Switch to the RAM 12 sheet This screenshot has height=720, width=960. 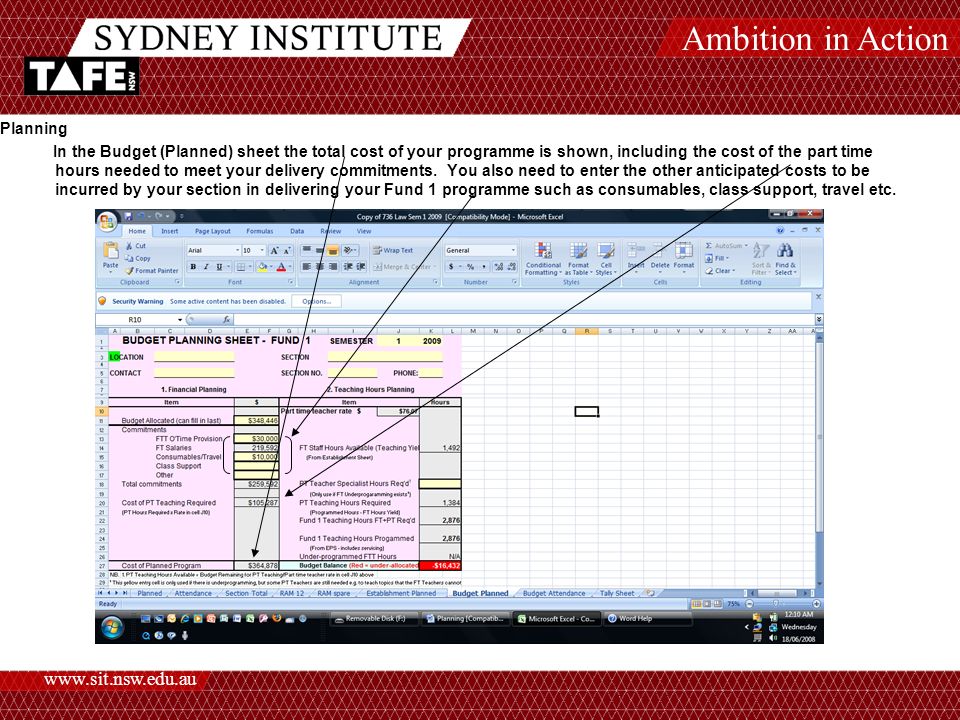tap(292, 593)
